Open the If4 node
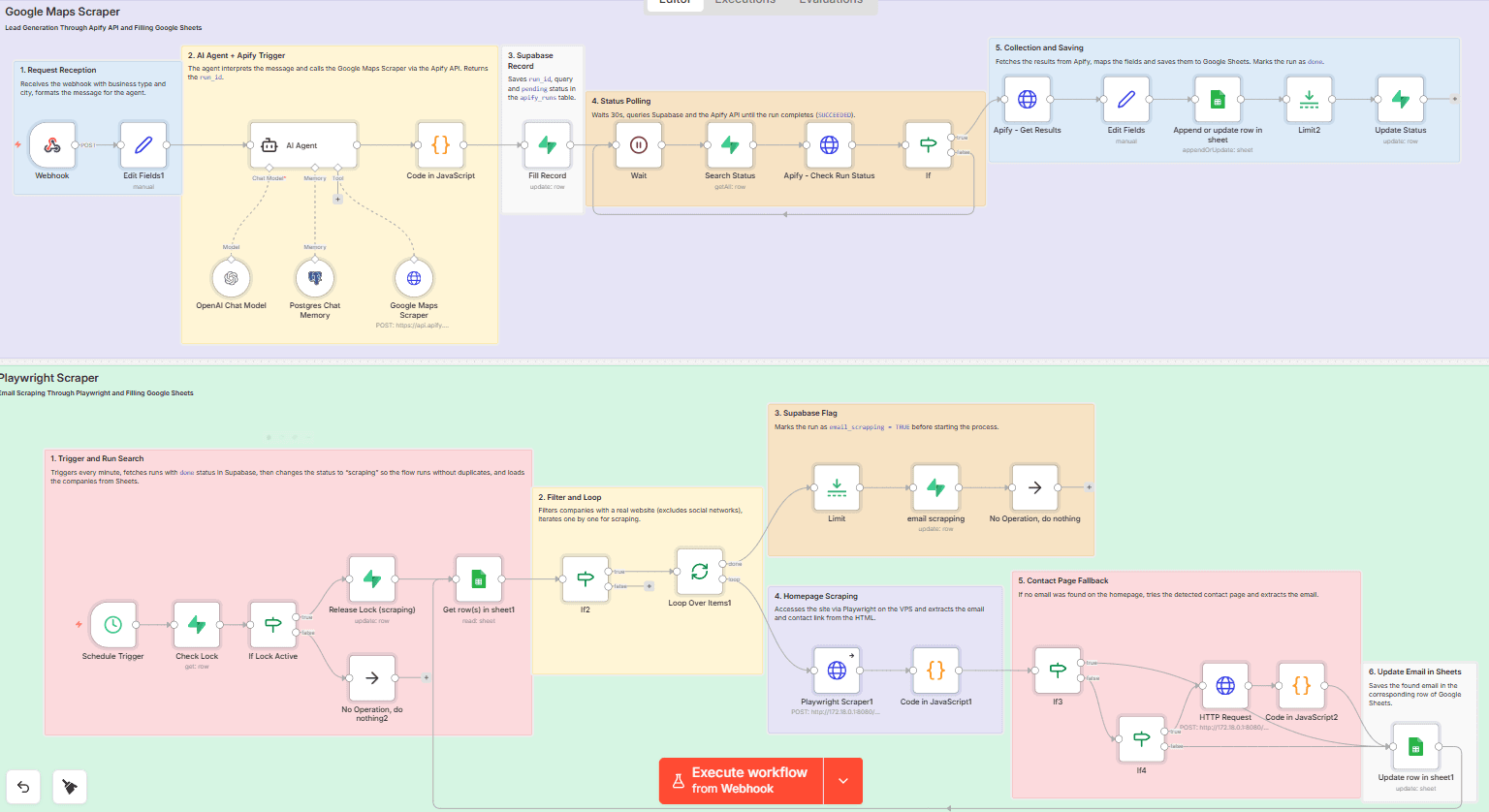Viewport: 1489px width, 812px height. coord(1141,739)
